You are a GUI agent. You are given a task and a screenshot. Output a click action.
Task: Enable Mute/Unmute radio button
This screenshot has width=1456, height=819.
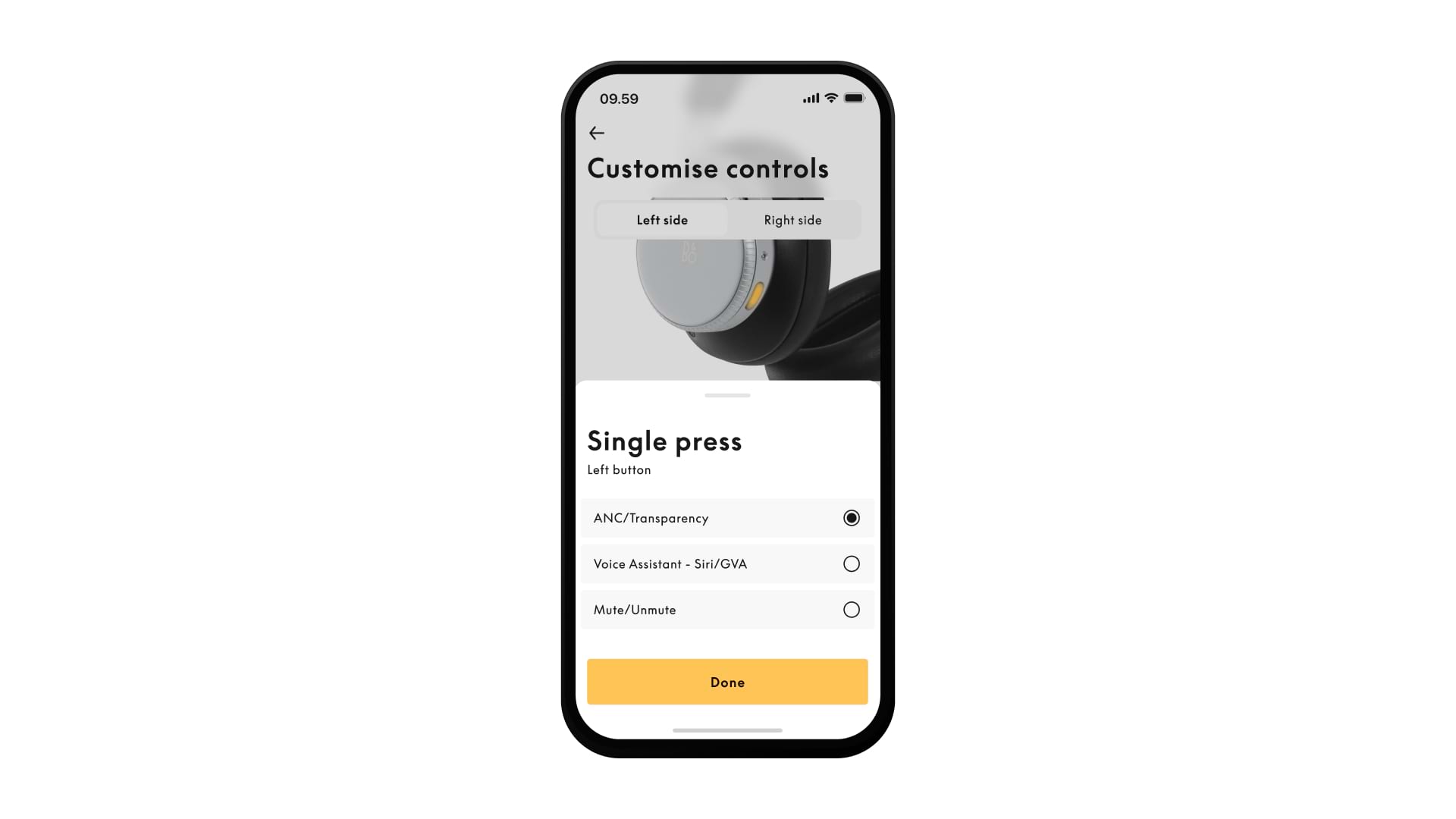851,609
